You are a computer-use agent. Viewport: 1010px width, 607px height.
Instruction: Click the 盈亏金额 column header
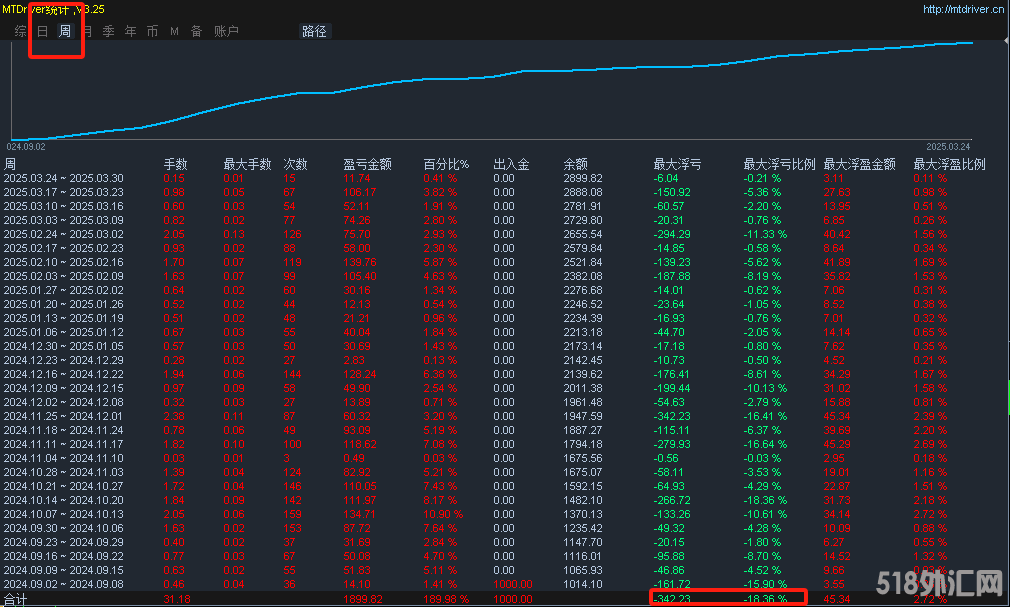pos(367,164)
